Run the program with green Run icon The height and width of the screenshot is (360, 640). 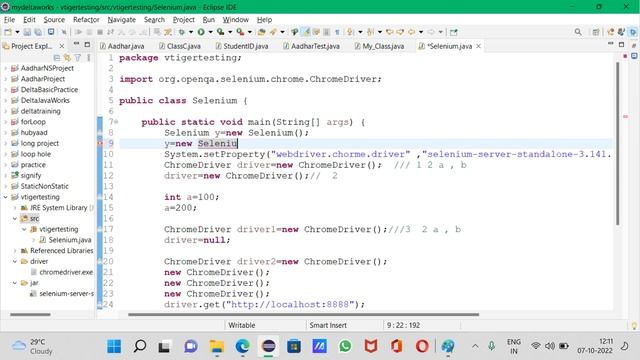201,32
